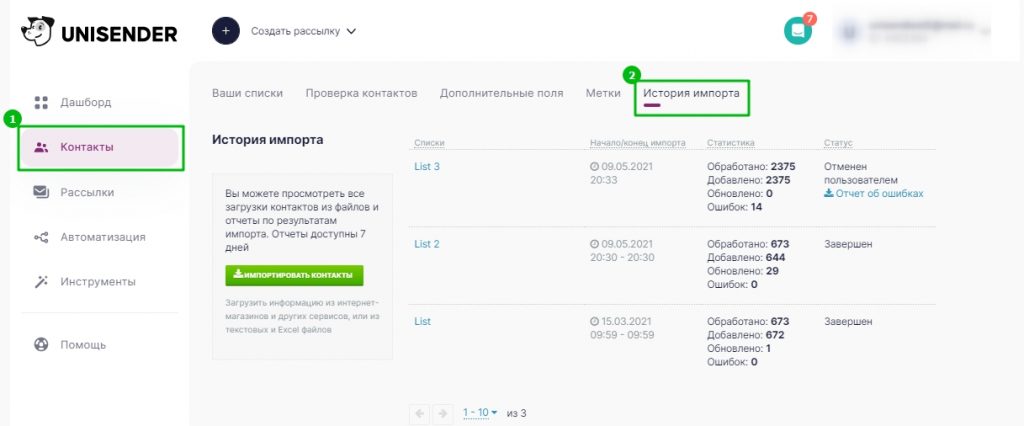Expand the Создать рассылку dropdown
Image resolution: width=1024 pixels, height=426 pixels.
tap(304, 31)
